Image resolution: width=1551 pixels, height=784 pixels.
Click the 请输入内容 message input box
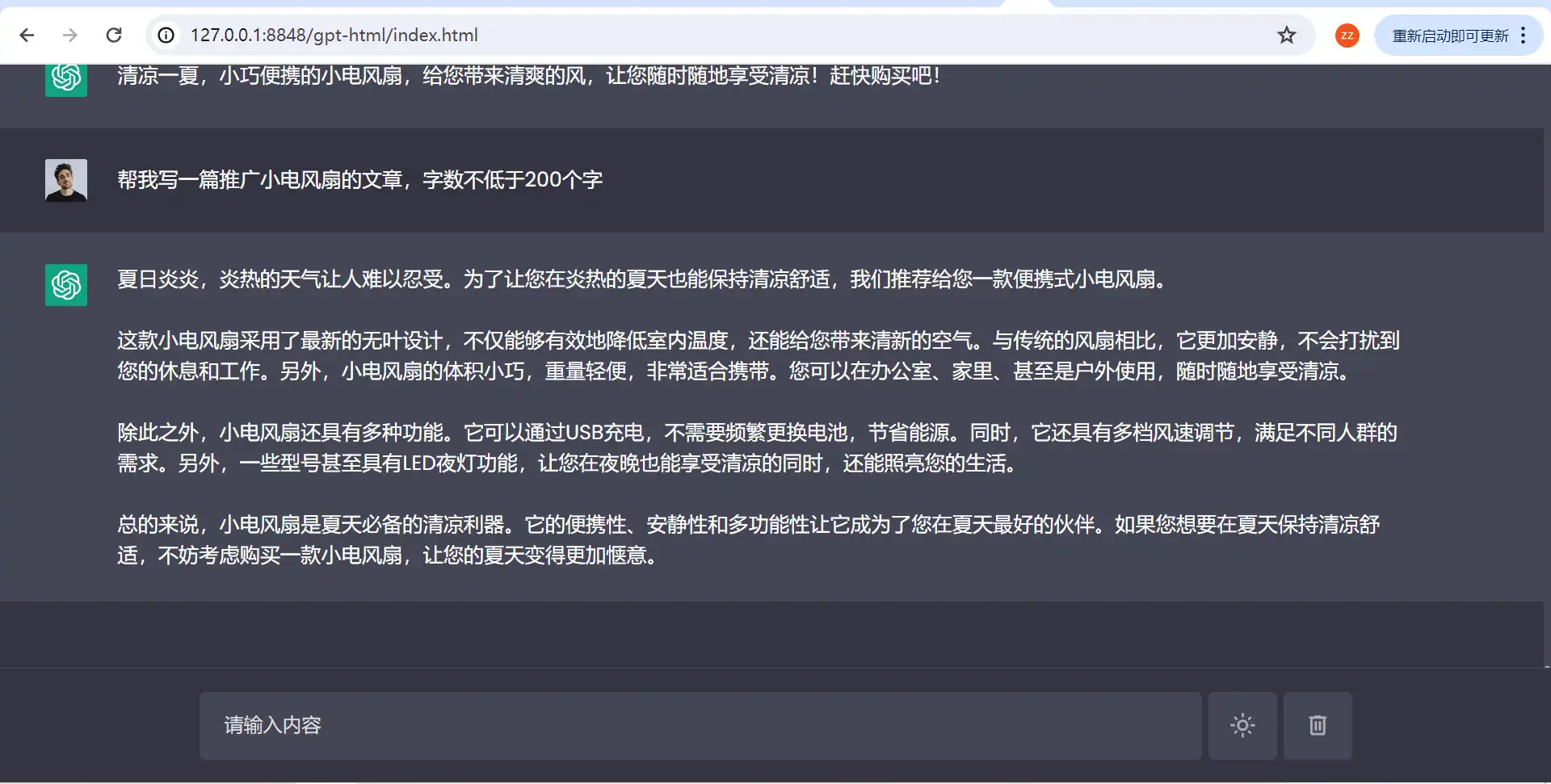pos(700,725)
